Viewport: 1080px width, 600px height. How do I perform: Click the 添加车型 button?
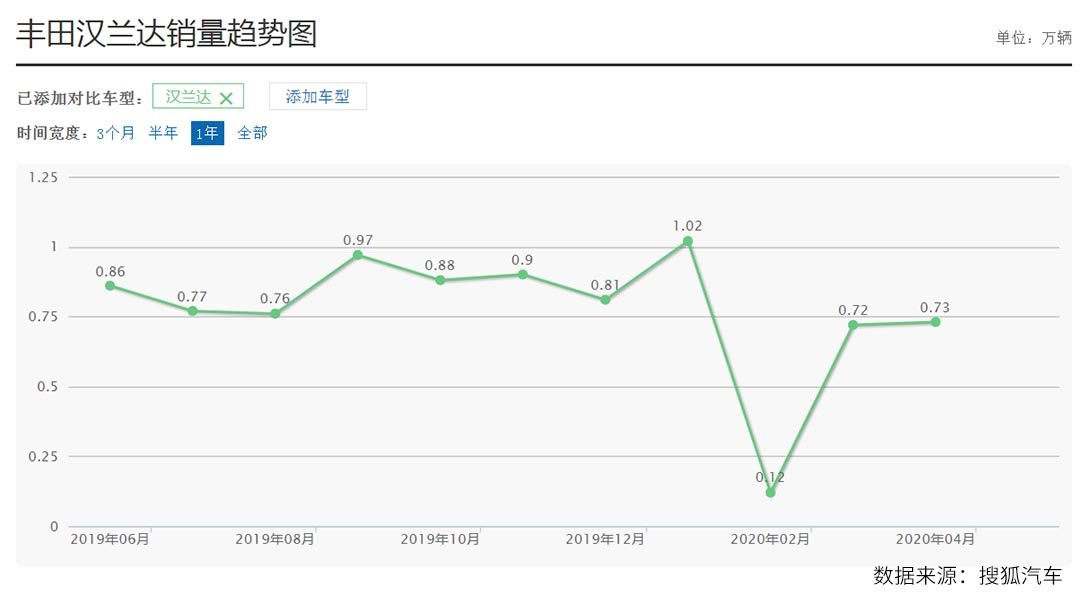click(317, 97)
